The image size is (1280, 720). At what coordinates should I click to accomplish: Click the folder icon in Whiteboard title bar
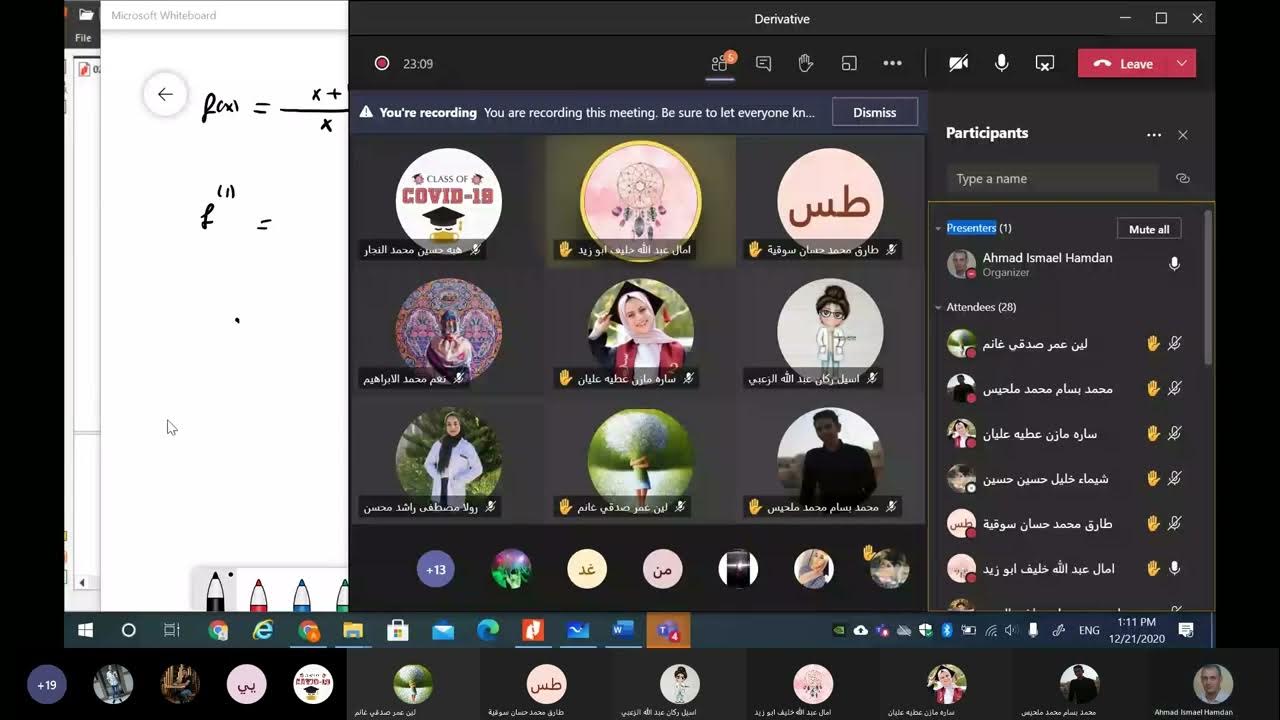[86, 15]
